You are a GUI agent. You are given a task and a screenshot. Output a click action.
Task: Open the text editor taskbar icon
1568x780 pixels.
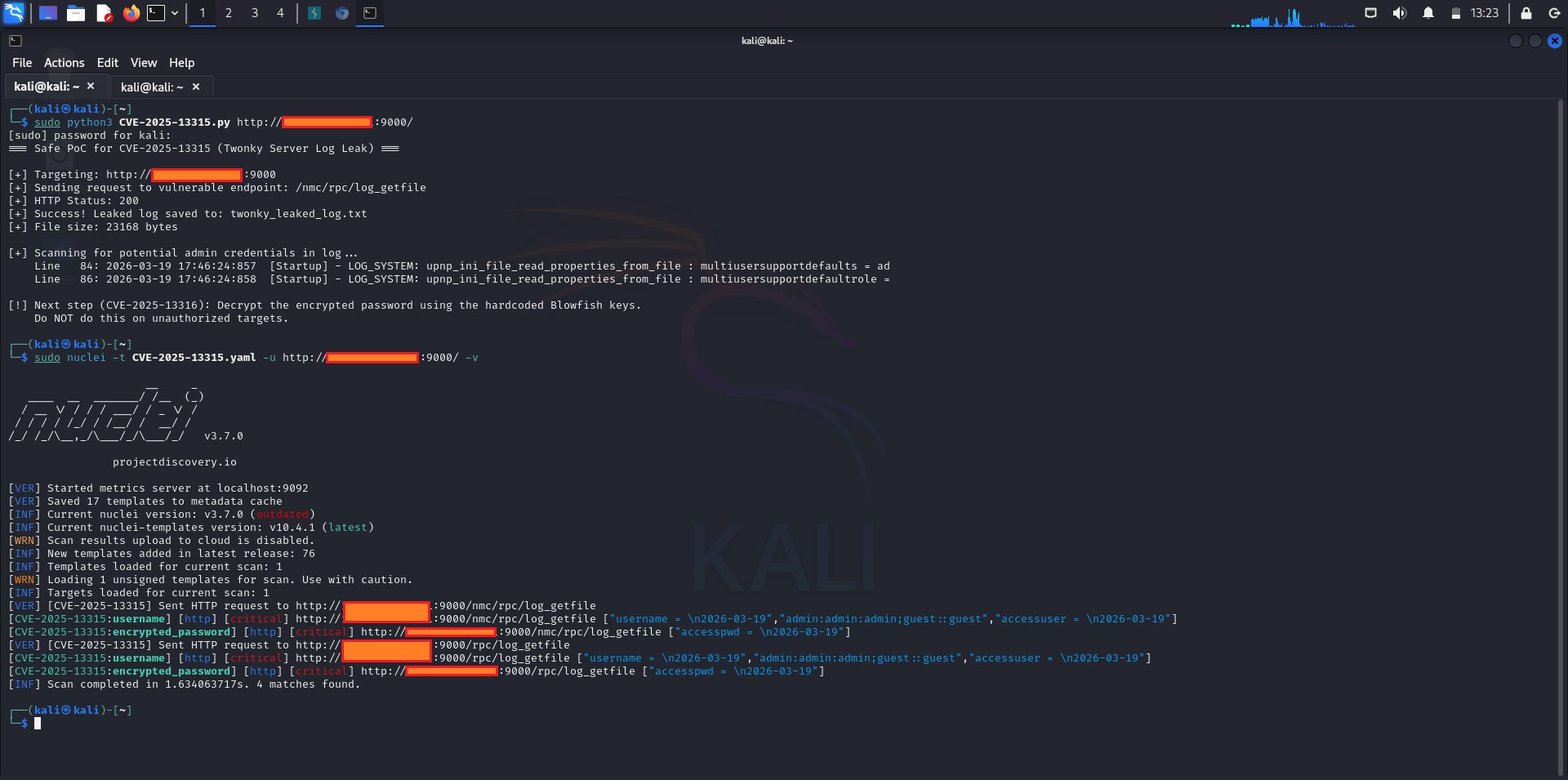coord(103,13)
